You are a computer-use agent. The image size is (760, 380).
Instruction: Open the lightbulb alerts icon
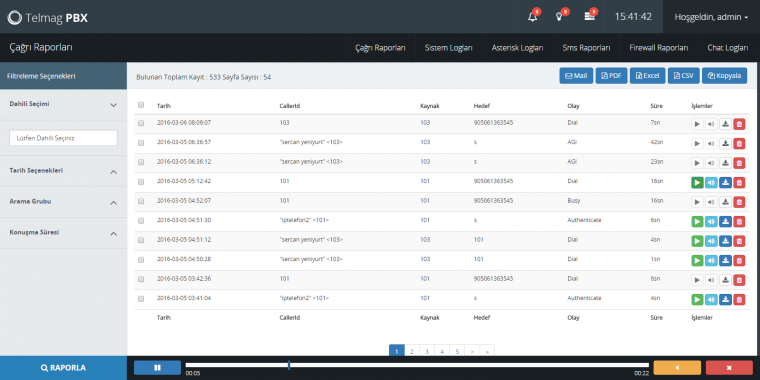[x=559, y=16]
